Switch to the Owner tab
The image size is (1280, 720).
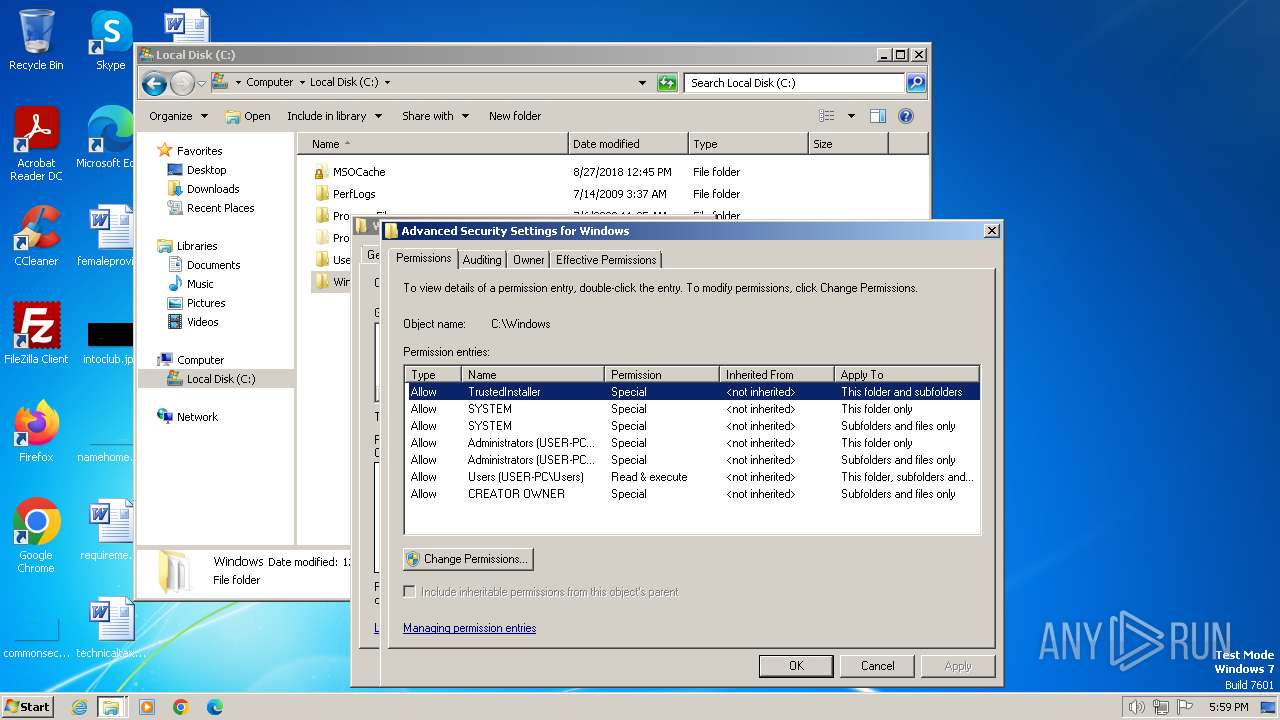pos(529,260)
